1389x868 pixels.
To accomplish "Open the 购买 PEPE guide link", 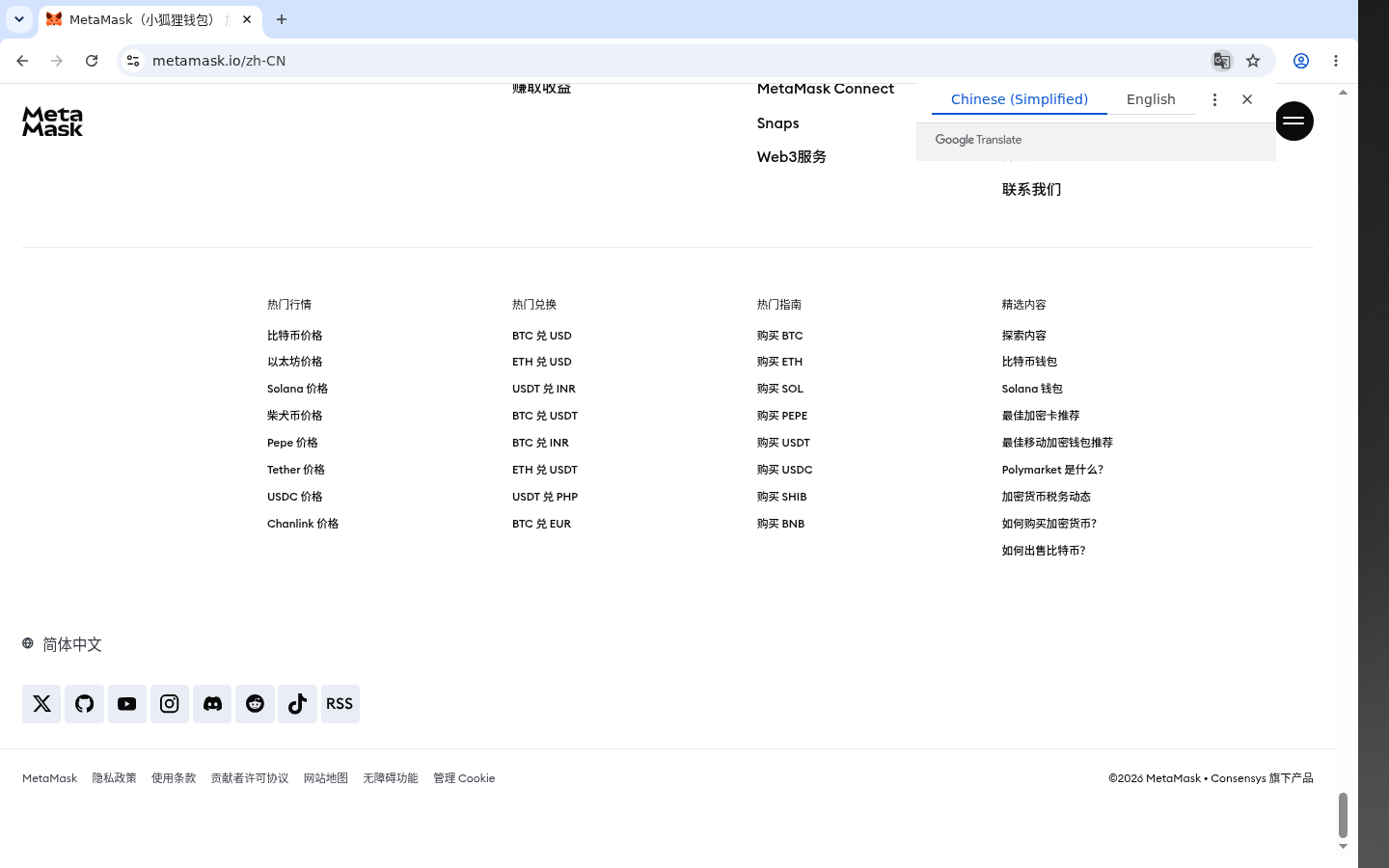I will pyautogui.click(x=782, y=416).
